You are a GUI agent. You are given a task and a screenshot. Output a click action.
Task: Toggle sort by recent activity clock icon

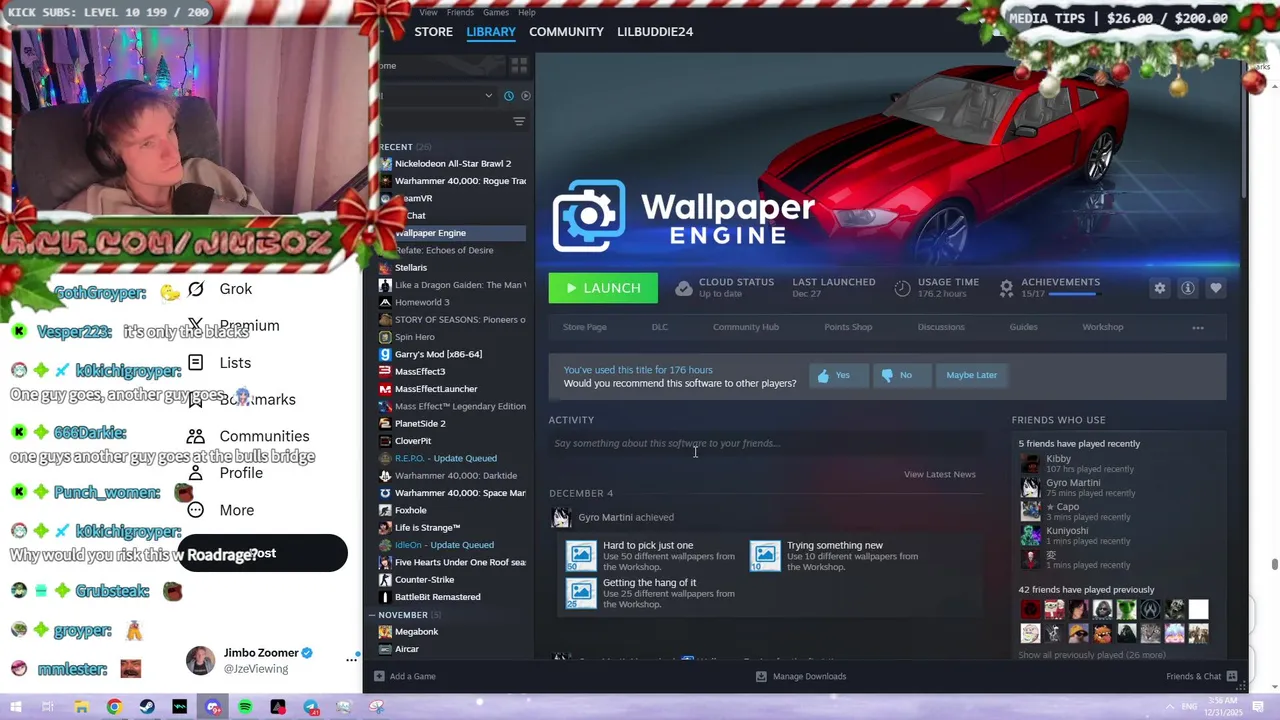[509, 96]
